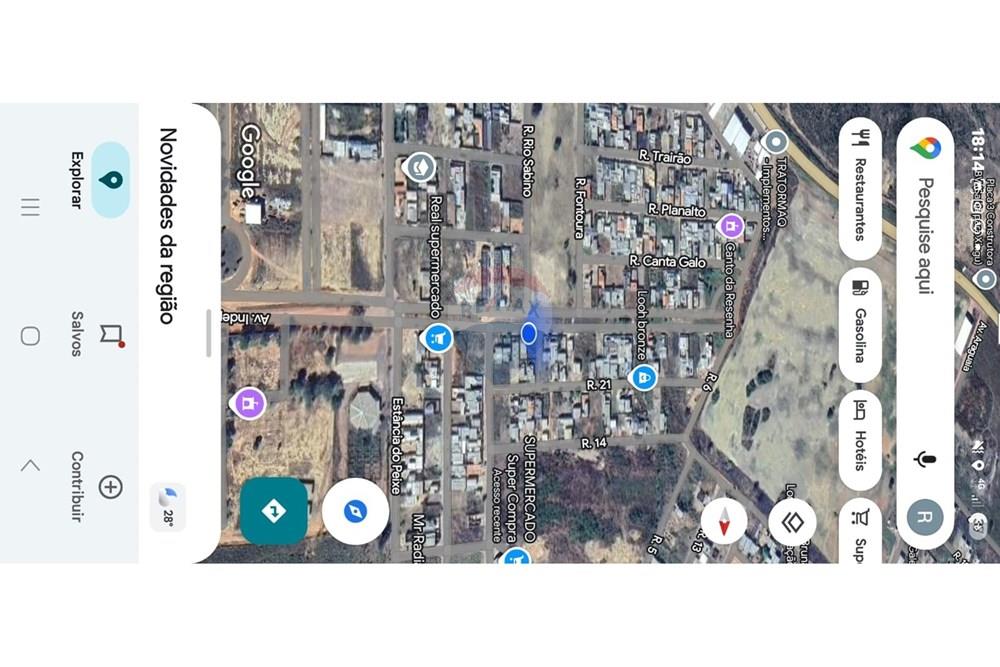Open the map layers icon
1000x667 pixels.
[792, 523]
